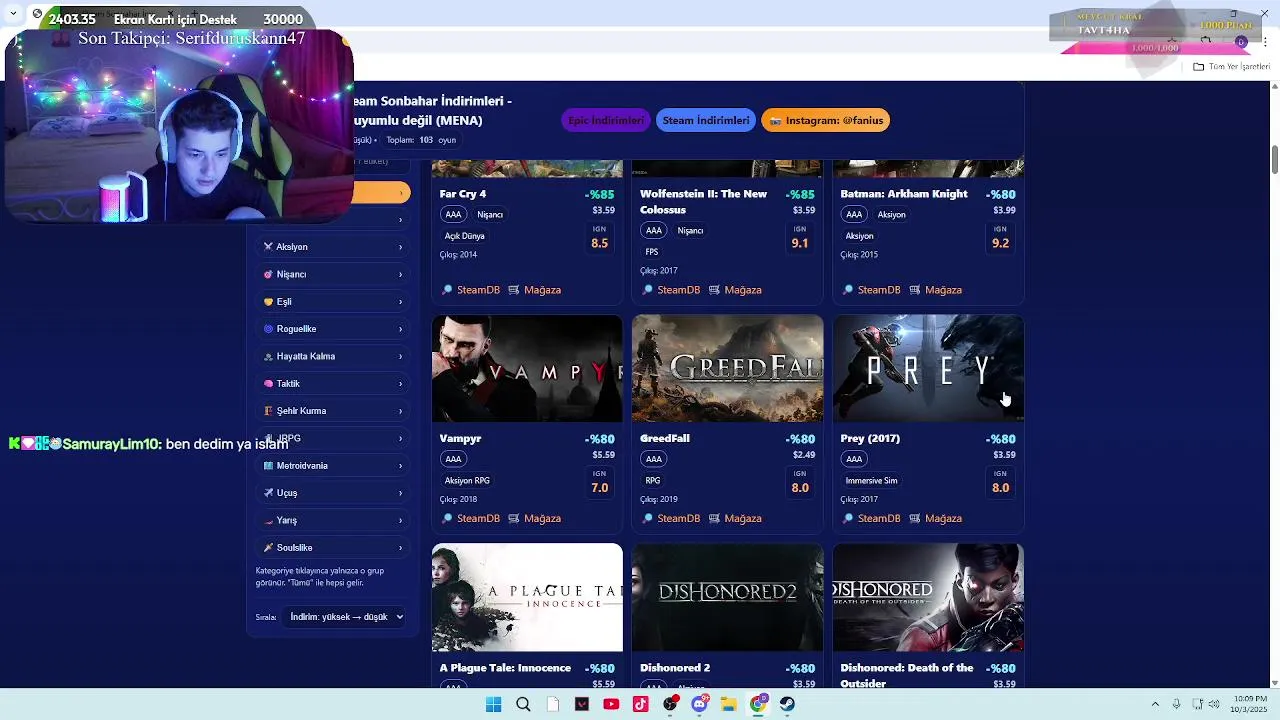Show hidden system tray icons

(1155, 704)
